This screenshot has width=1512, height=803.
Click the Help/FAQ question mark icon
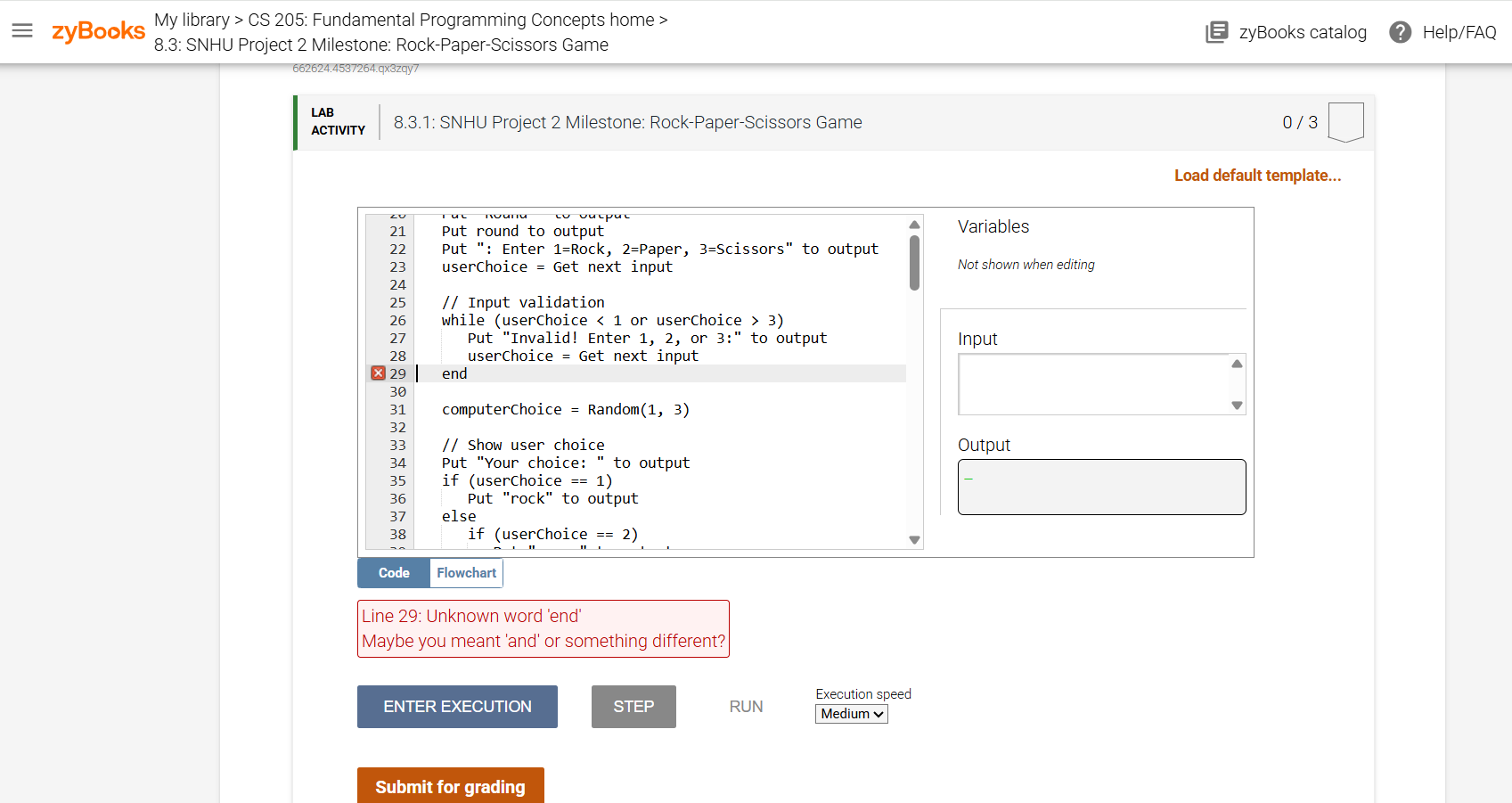tap(1400, 32)
